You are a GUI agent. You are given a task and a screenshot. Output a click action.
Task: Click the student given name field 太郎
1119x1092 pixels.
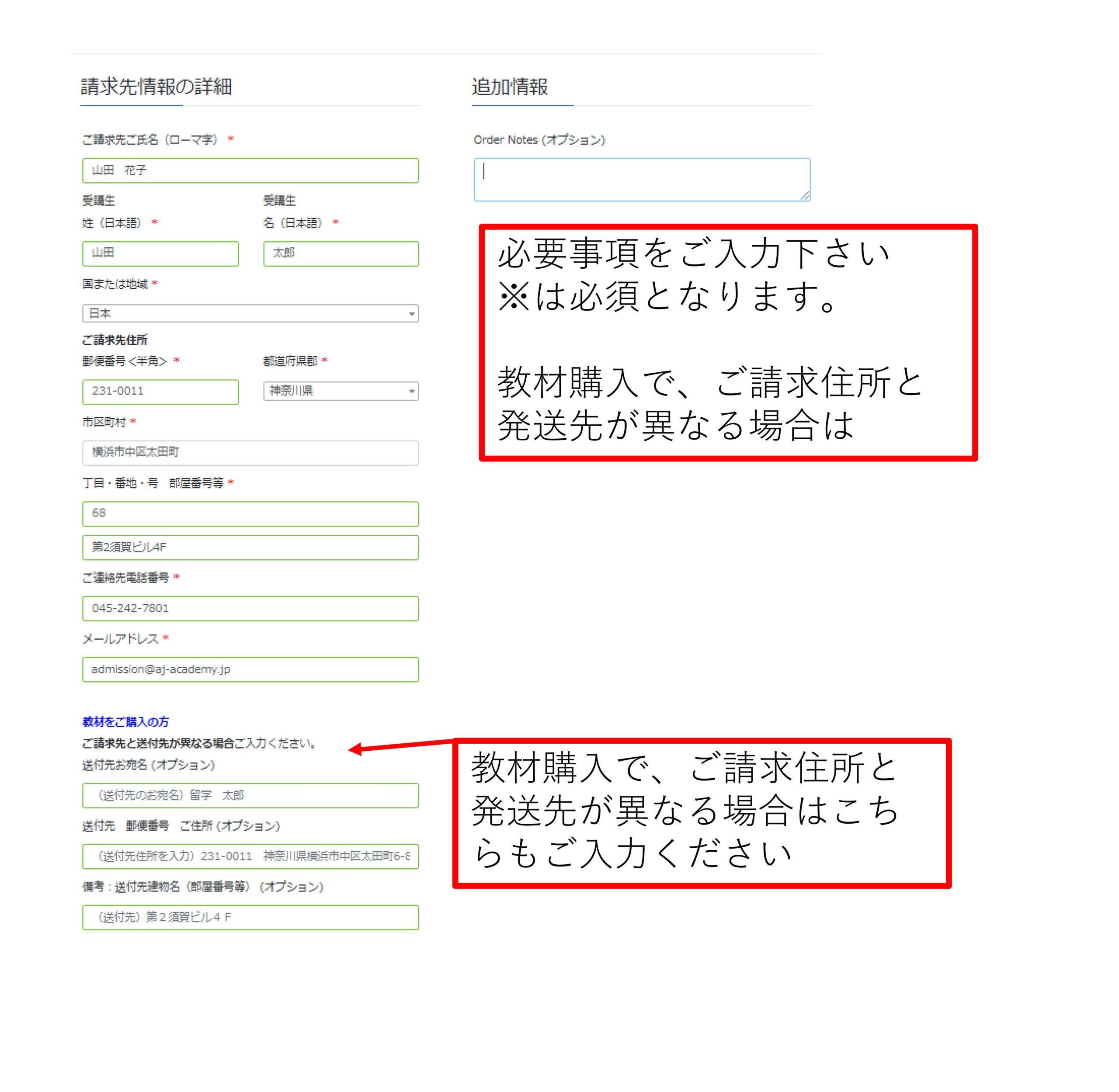(x=341, y=253)
